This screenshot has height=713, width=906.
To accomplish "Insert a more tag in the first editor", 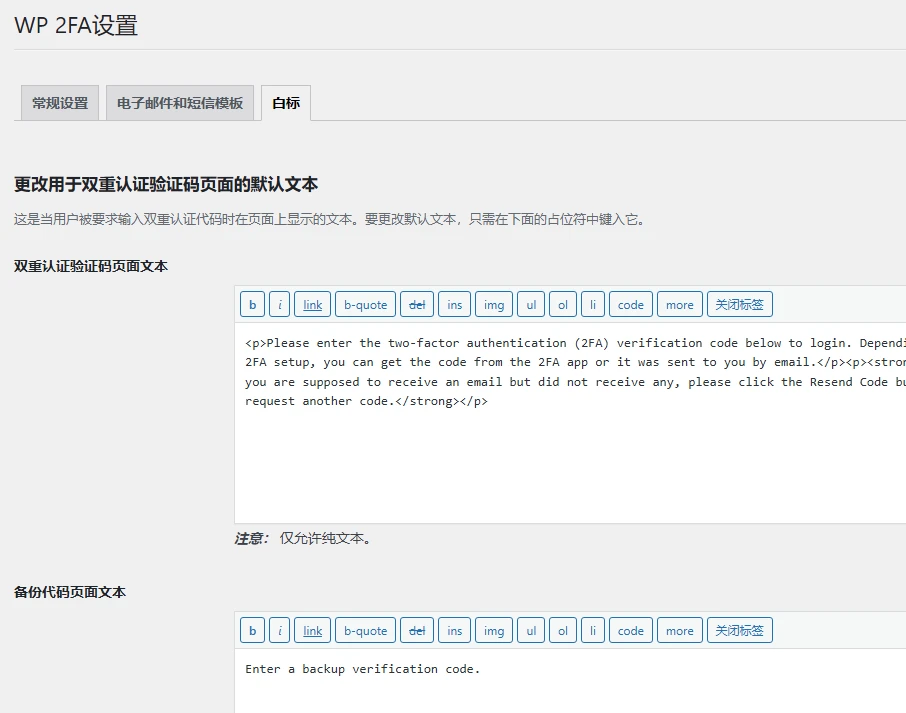I will pos(679,304).
